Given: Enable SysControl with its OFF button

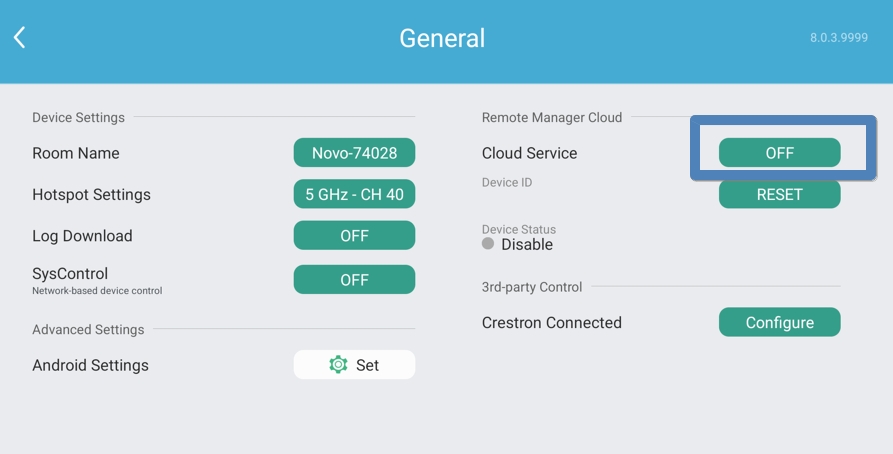Looking at the screenshot, I should click(354, 280).
